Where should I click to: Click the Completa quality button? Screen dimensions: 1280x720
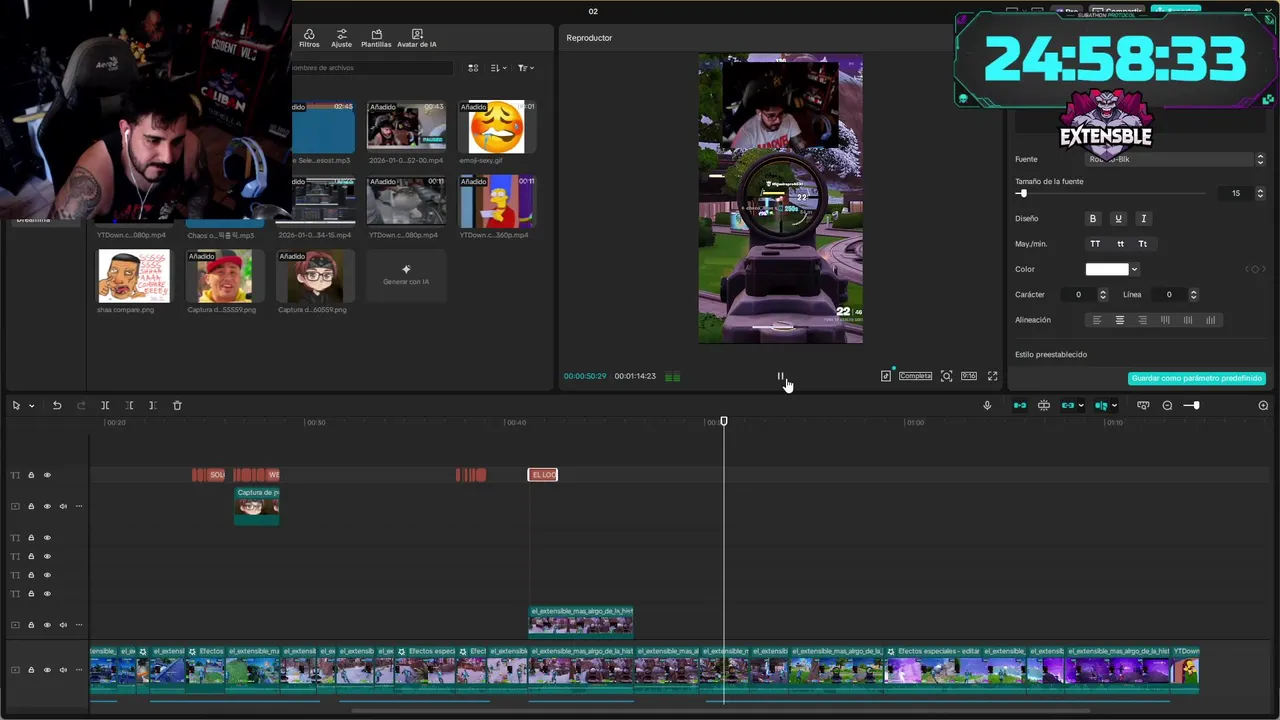[915, 376]
